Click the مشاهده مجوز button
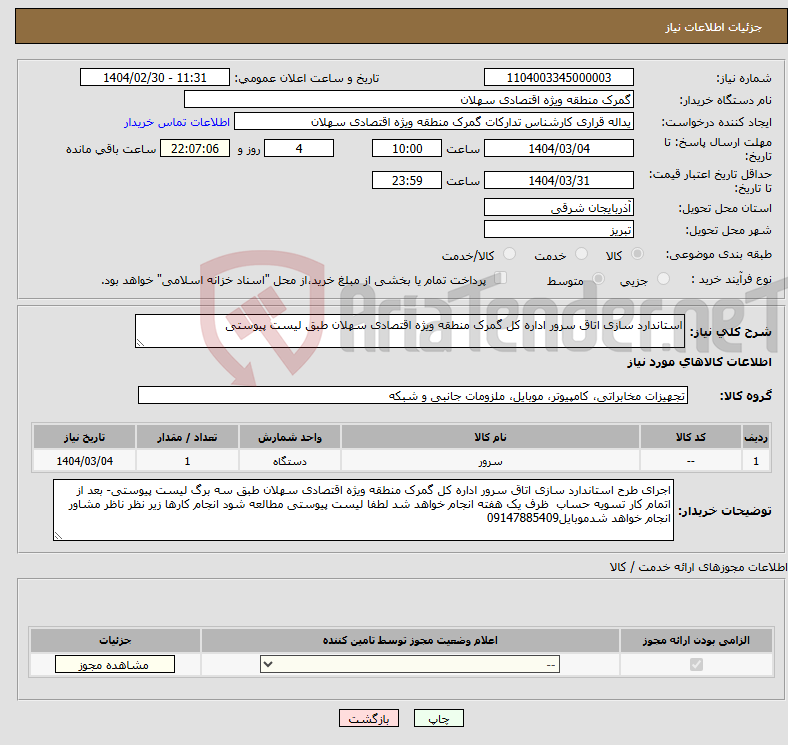 115,665
